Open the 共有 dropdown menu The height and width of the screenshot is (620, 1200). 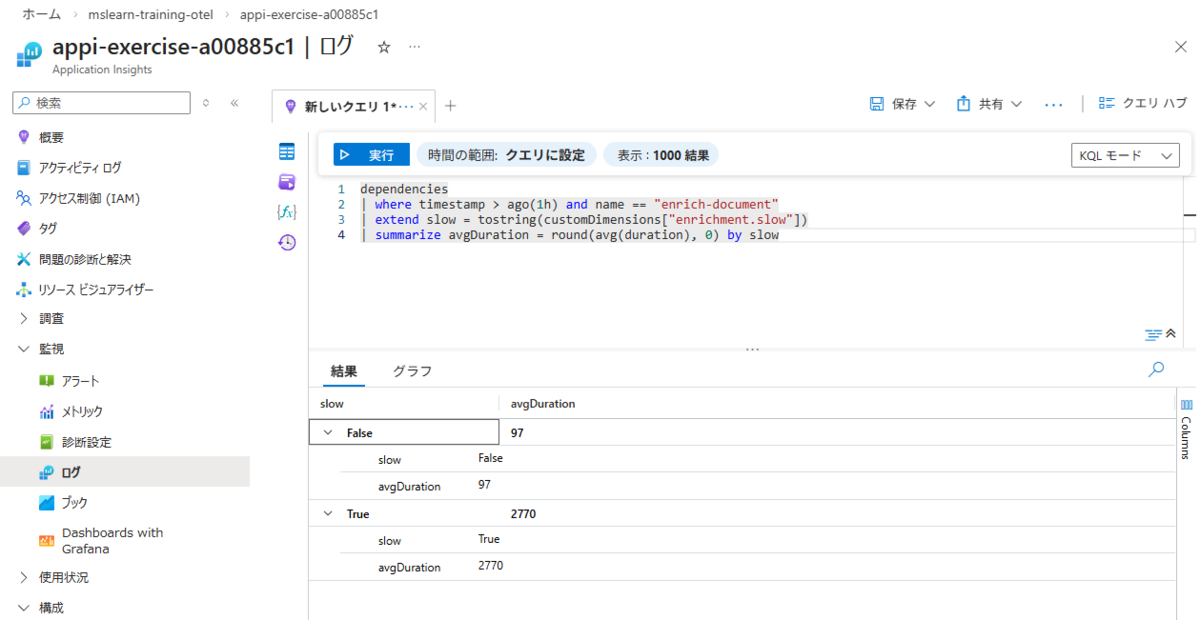[989, 104]
